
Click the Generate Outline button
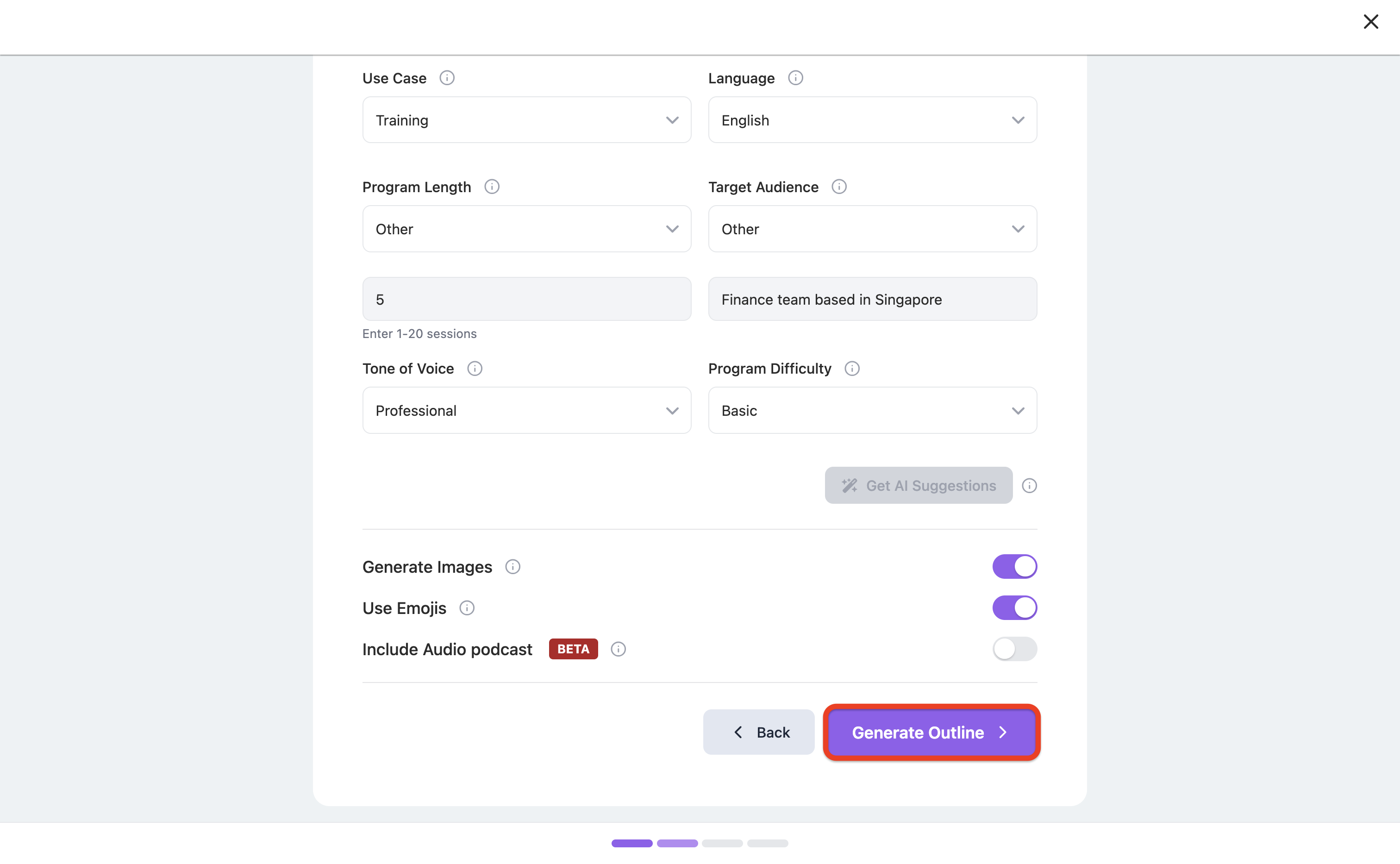click(931, 733)
